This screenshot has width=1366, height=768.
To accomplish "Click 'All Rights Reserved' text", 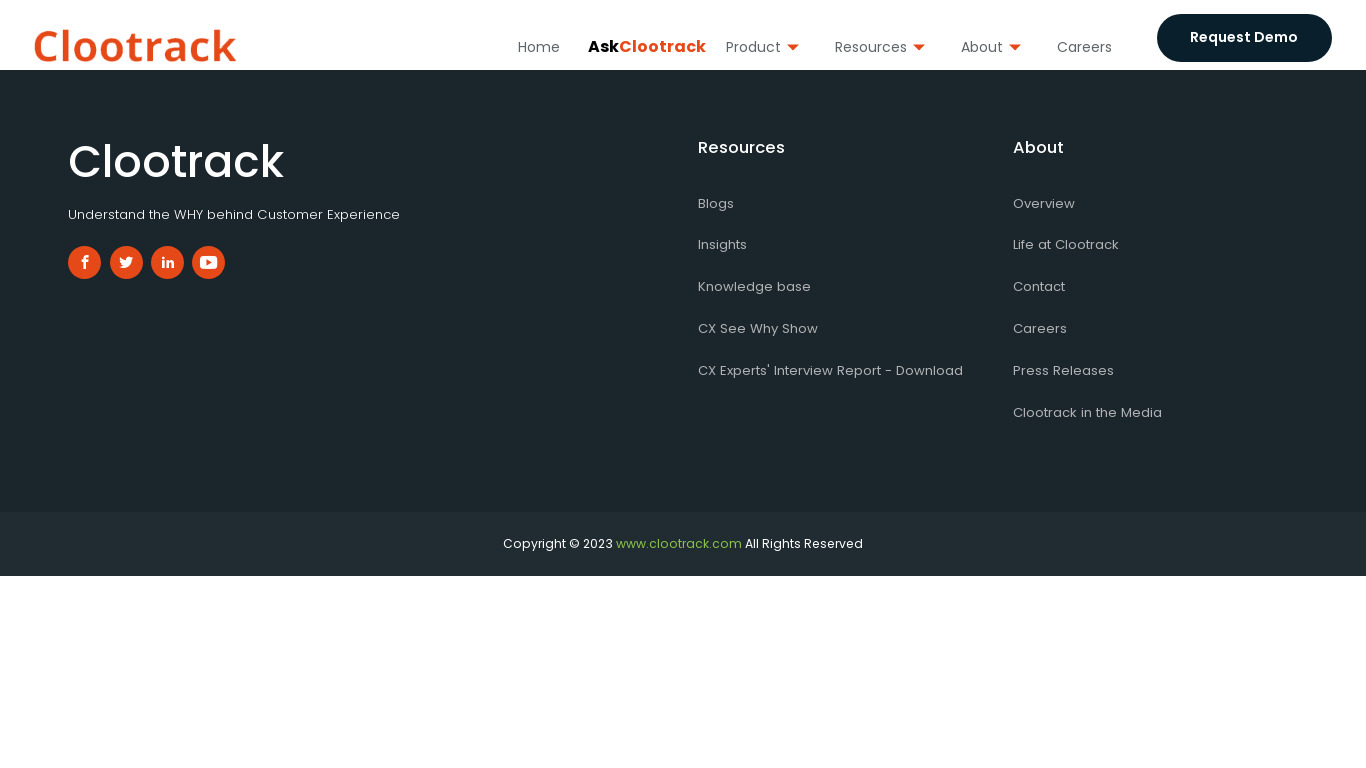I will (804, 544).
